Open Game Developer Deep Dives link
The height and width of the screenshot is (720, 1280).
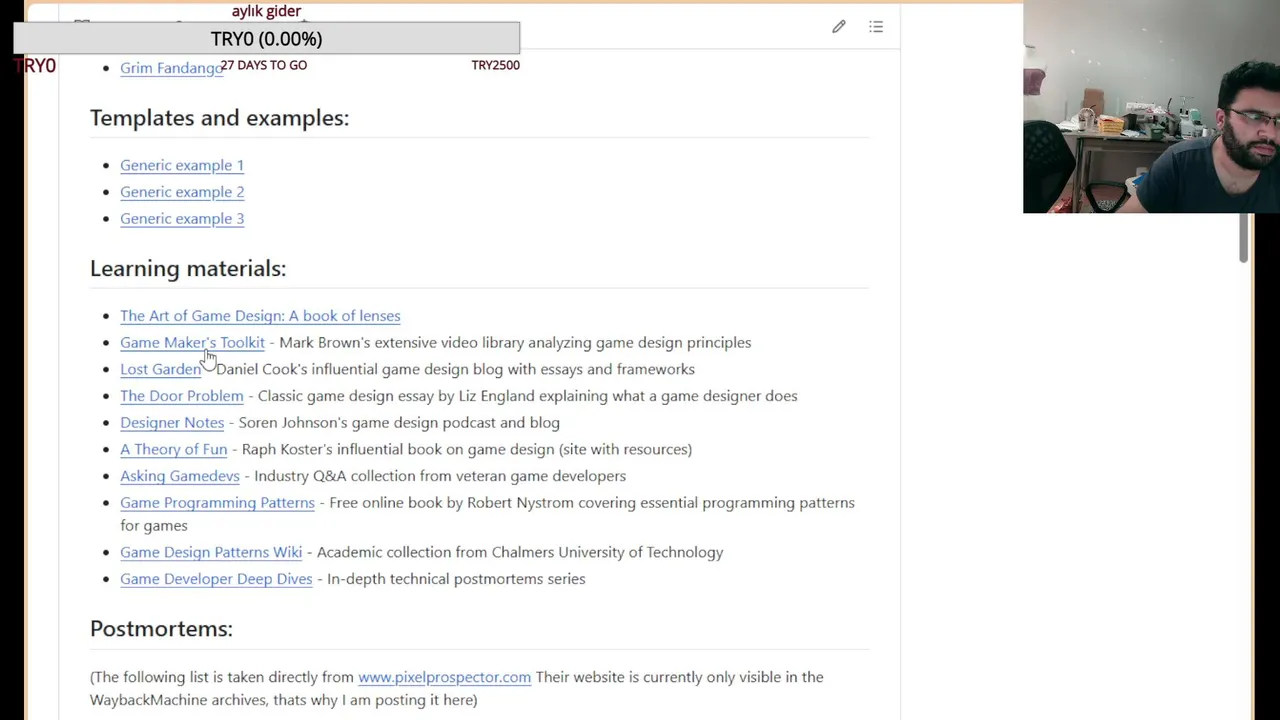click(216, 579)
